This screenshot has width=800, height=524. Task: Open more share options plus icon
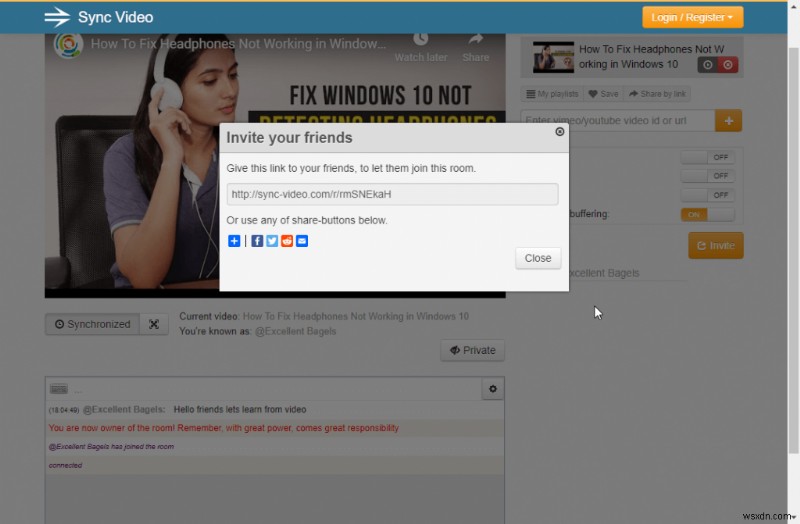click(234, 241)
